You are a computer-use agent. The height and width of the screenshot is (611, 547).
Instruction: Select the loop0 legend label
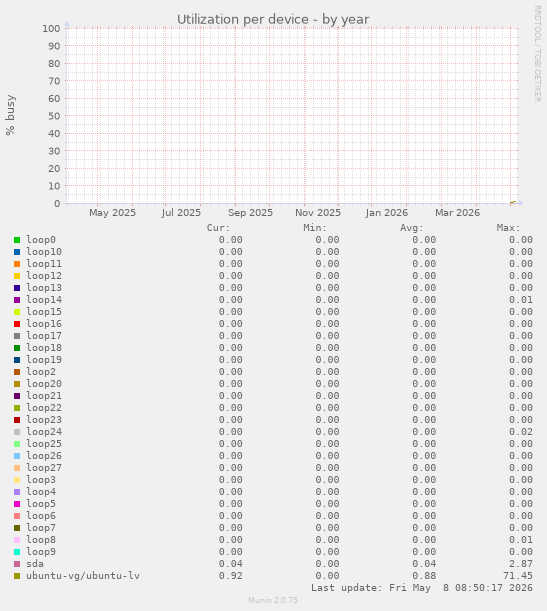tap(41, 240)
